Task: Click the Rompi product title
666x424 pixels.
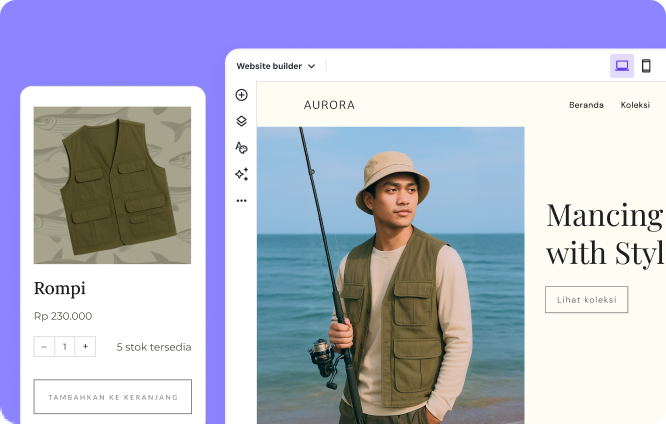Action: coord(60,288)
